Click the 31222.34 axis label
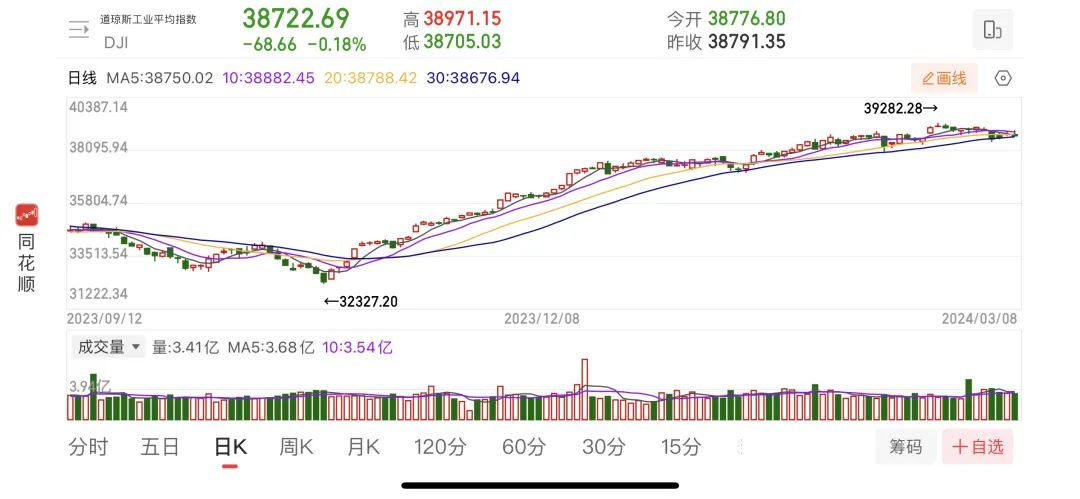Viewport: 1080px width, 499px height. click(x=98, y=294)
